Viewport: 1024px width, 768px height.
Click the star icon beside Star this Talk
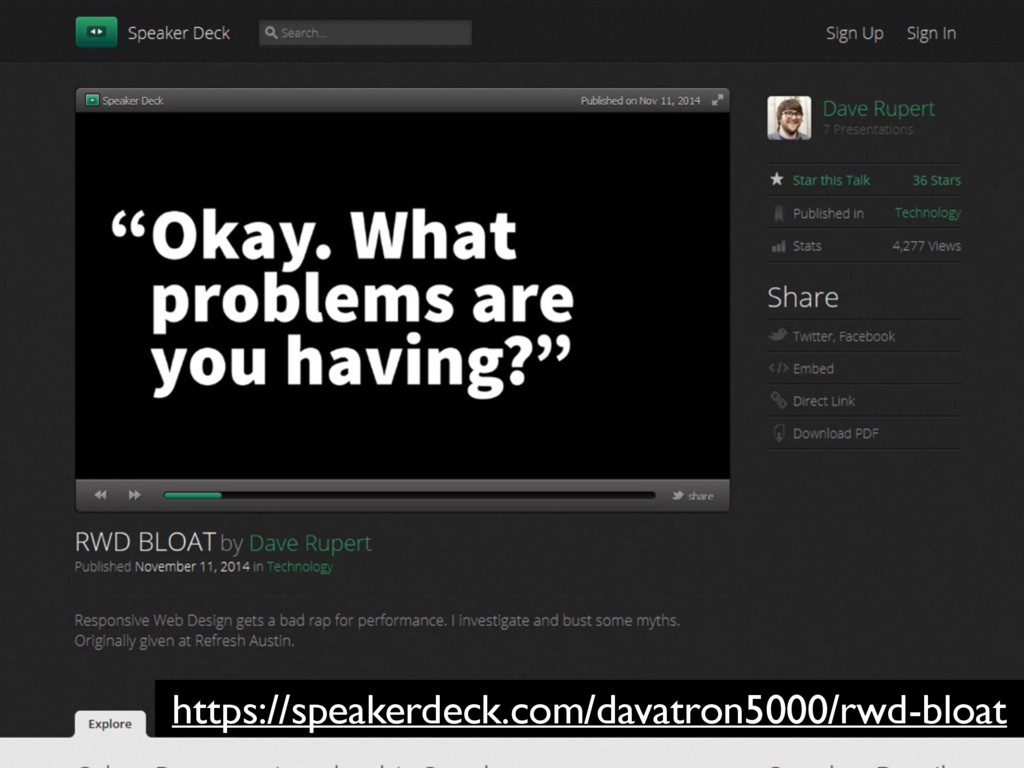coord(776,179)
